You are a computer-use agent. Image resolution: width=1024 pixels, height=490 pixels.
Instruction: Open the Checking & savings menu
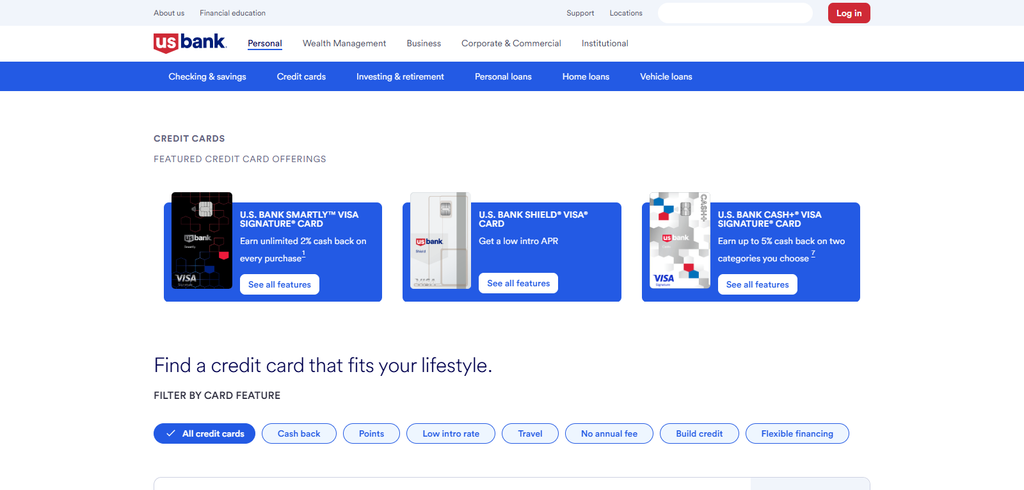(x=207, y=76)
